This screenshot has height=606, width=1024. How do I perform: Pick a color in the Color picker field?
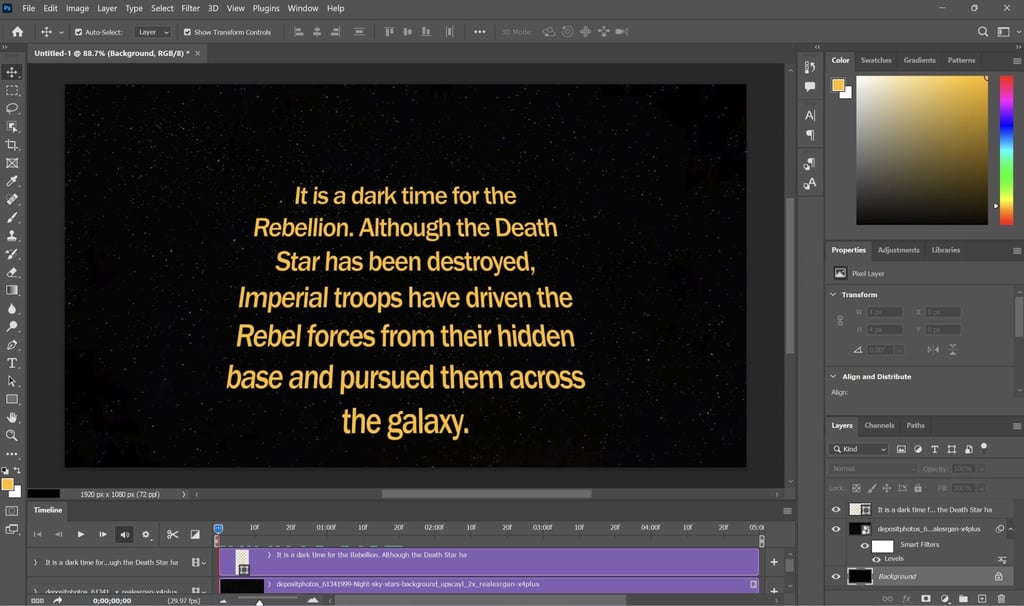(922, 150)
